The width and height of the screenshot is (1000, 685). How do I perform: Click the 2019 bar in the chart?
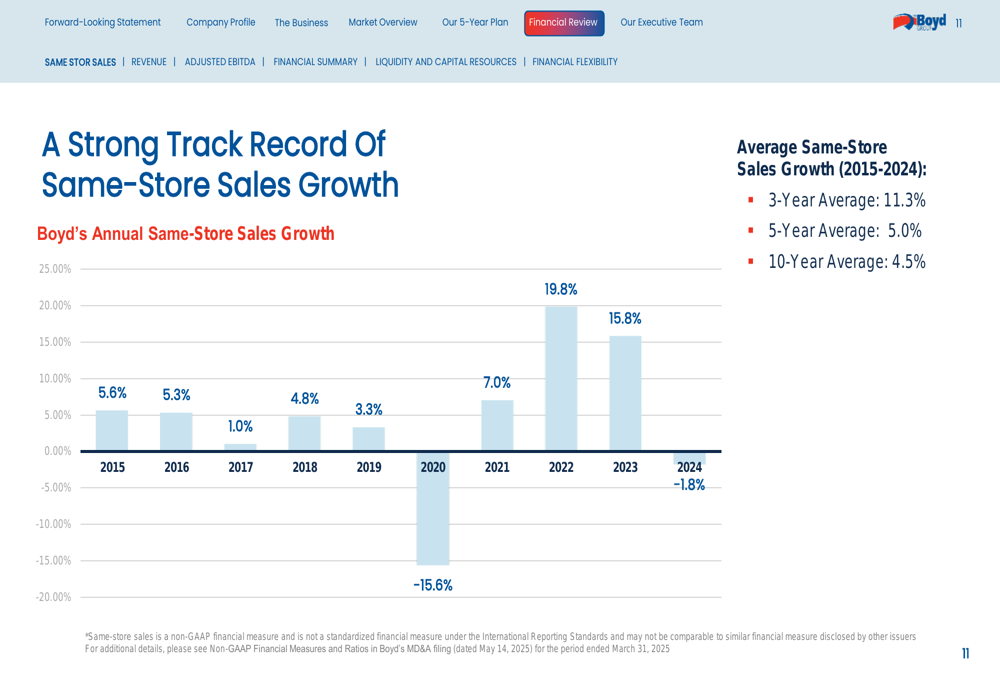tap(369, 439)
